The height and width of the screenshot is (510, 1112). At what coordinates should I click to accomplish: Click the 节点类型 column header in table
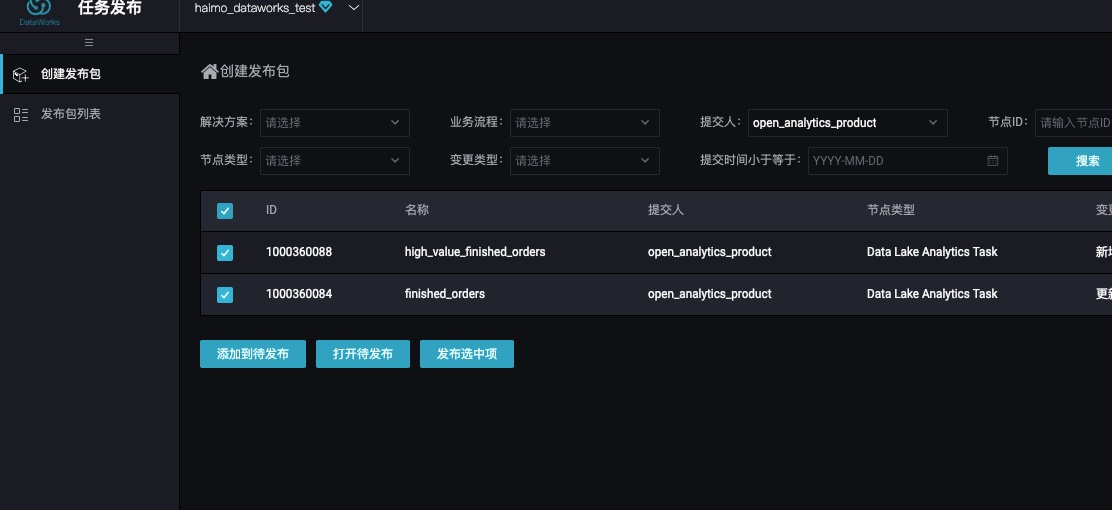(891, 210)
